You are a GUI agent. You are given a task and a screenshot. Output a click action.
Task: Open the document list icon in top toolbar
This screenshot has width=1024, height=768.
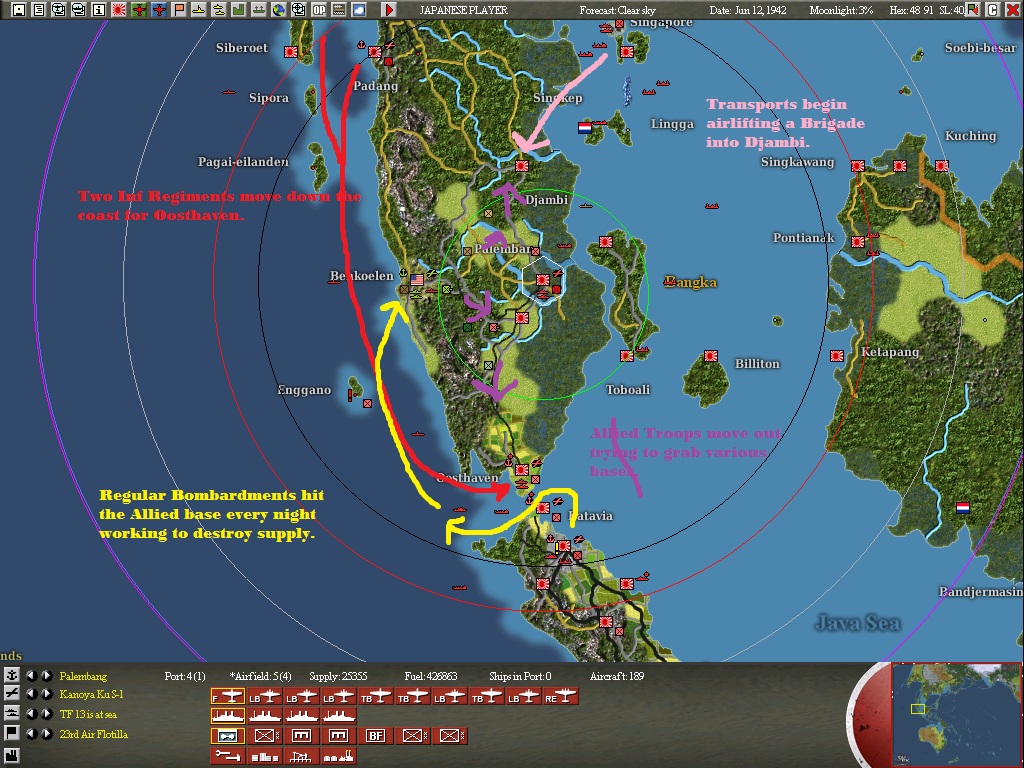pos(39,10)
